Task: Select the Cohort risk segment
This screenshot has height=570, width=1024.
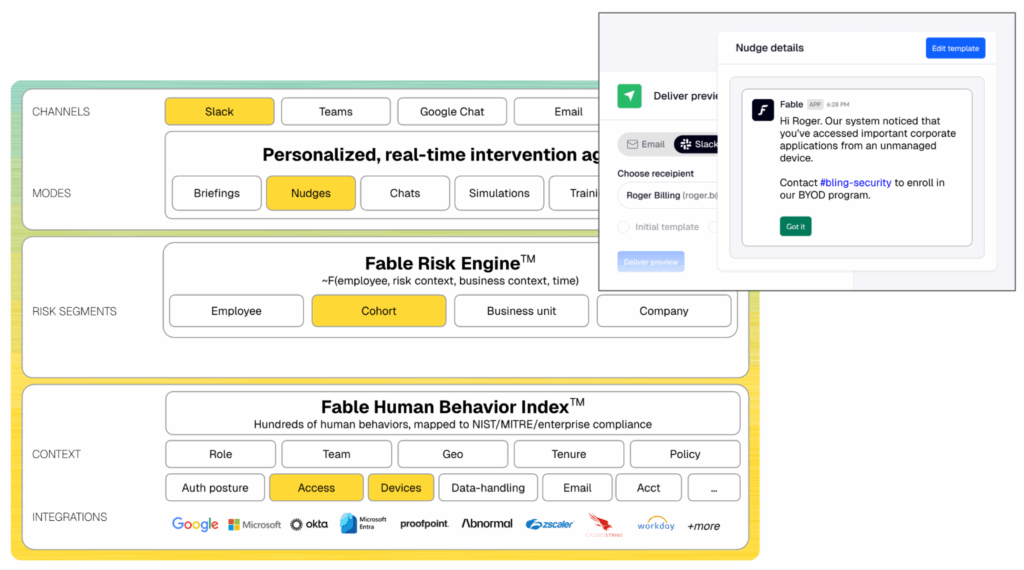Action: (379, 311)
